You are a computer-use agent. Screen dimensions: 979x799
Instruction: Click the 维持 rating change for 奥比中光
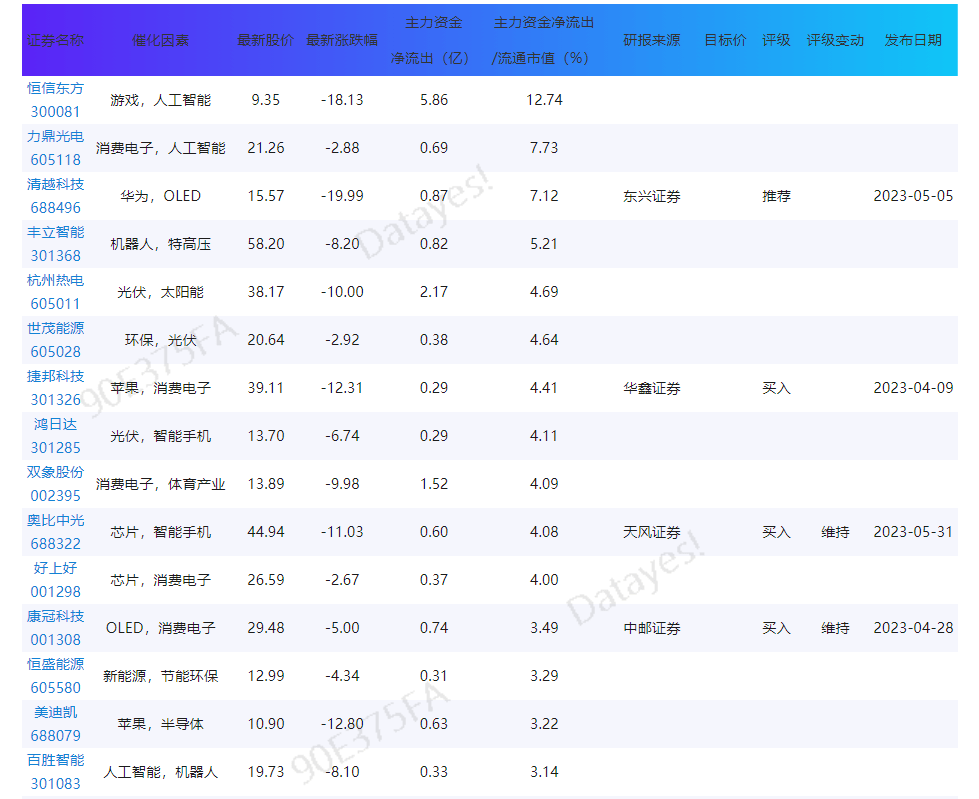pyautogui.click(x=835, y=533)
